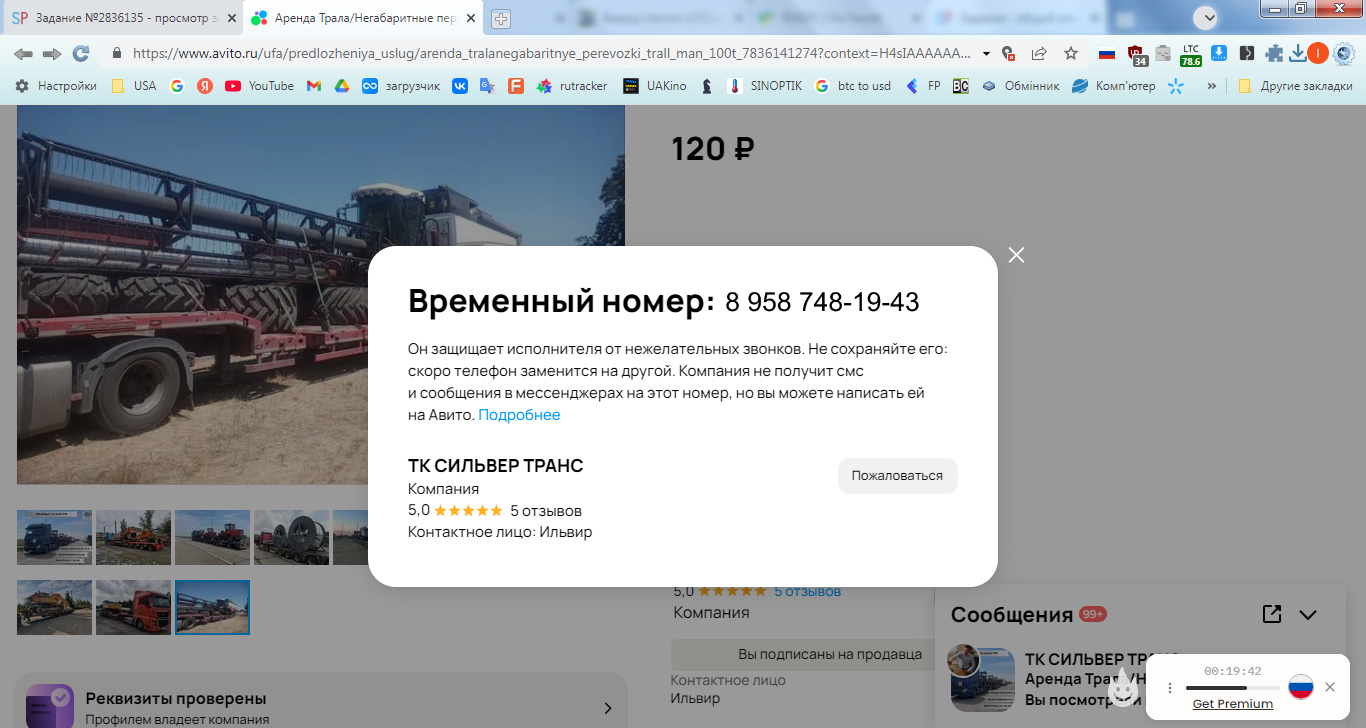Open the uBlock extension showing 34
Viewport: 1366px width, 728px height.
(1136, 54)
